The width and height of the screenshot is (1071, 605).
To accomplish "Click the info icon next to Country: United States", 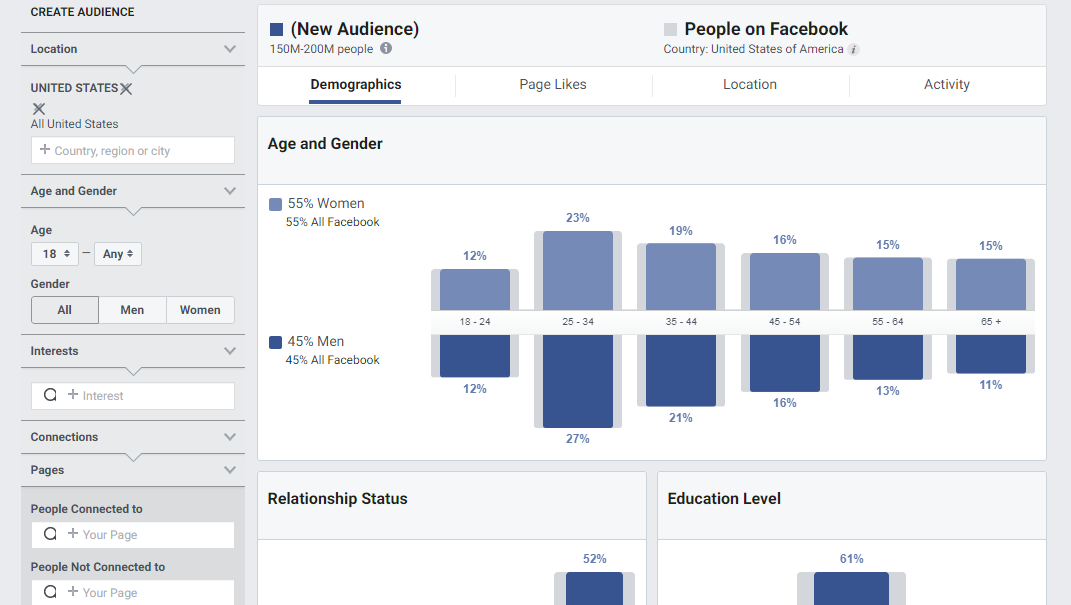I will click(854, 49).
